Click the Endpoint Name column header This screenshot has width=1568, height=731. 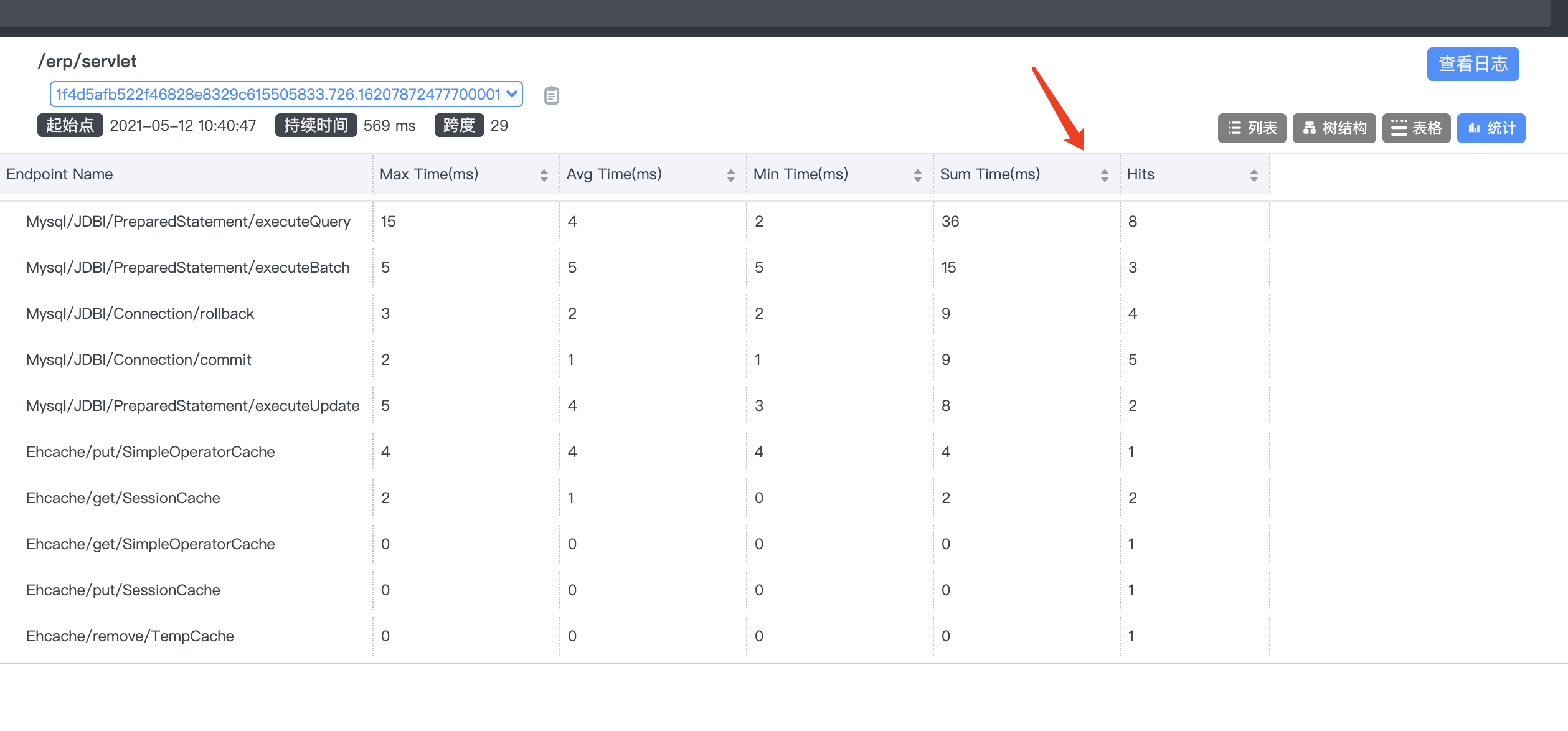(x=60, y=174)
